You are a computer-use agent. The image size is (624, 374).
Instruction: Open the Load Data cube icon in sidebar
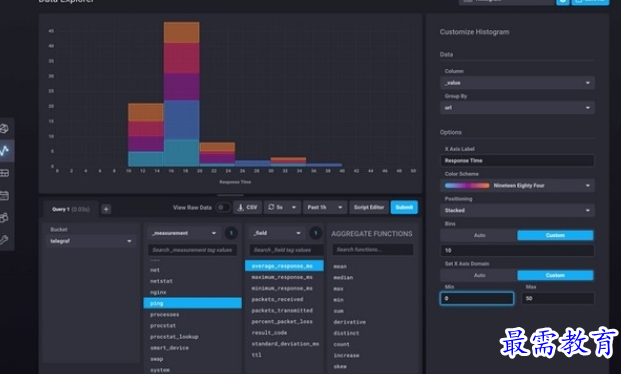[x=4, y=129]
